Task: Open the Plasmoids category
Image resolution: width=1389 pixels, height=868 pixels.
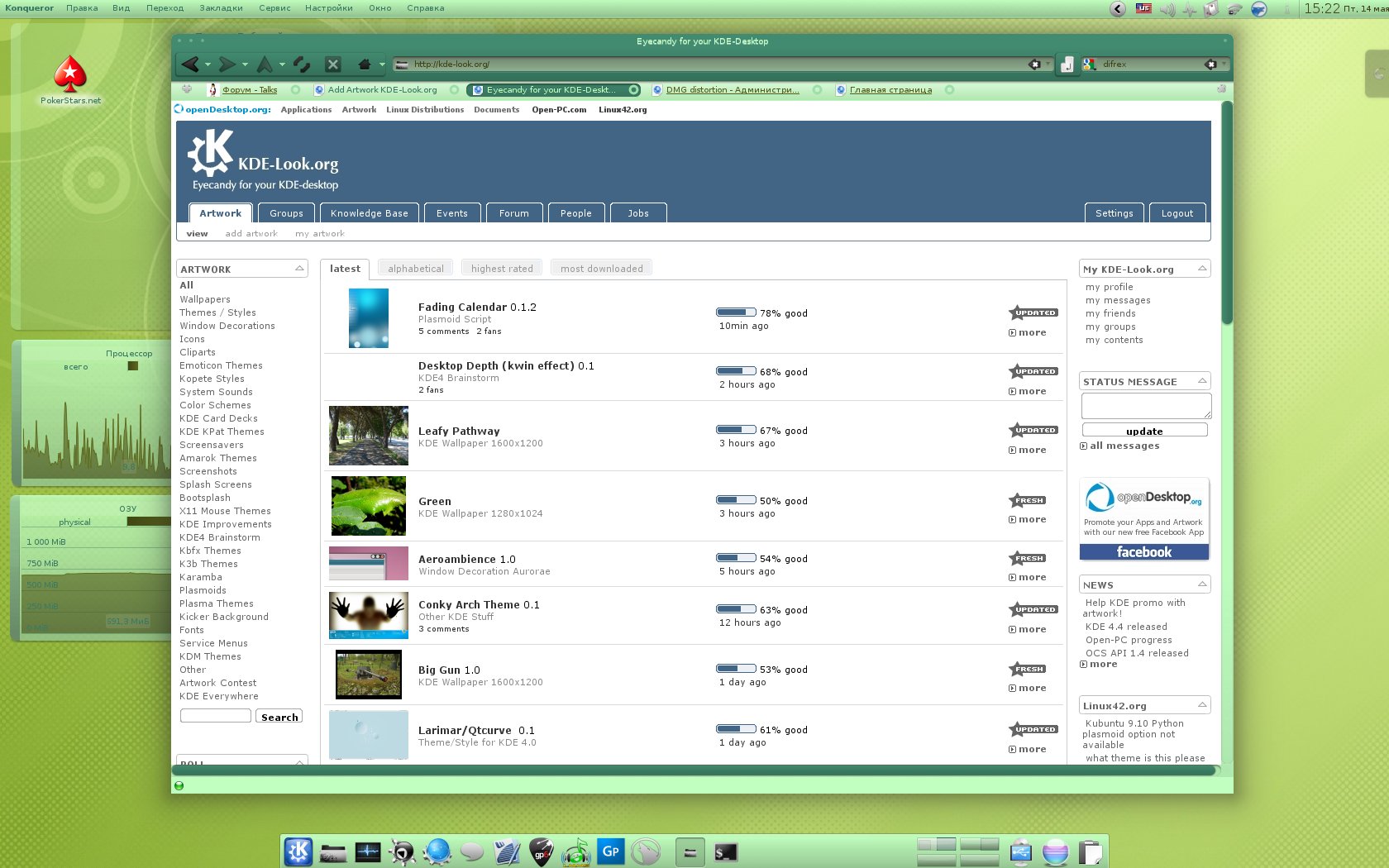Action: pyautogui.click(x=203, y=590)
